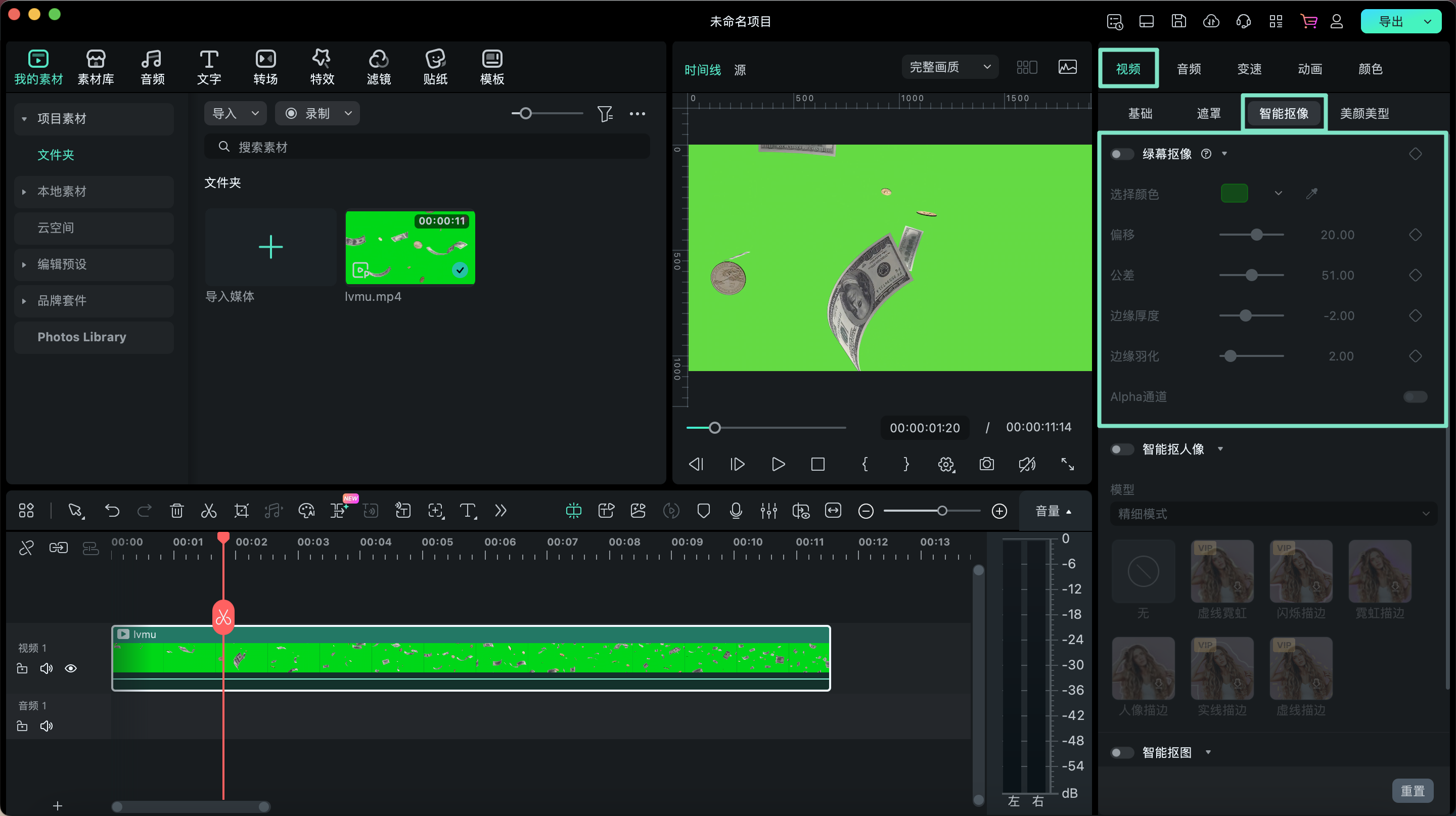This screenshot has height=816, width=1456.
Task: Click the scissors split tool in timeline toolbar
Action: pyautogui.click(x=209, y=511)
